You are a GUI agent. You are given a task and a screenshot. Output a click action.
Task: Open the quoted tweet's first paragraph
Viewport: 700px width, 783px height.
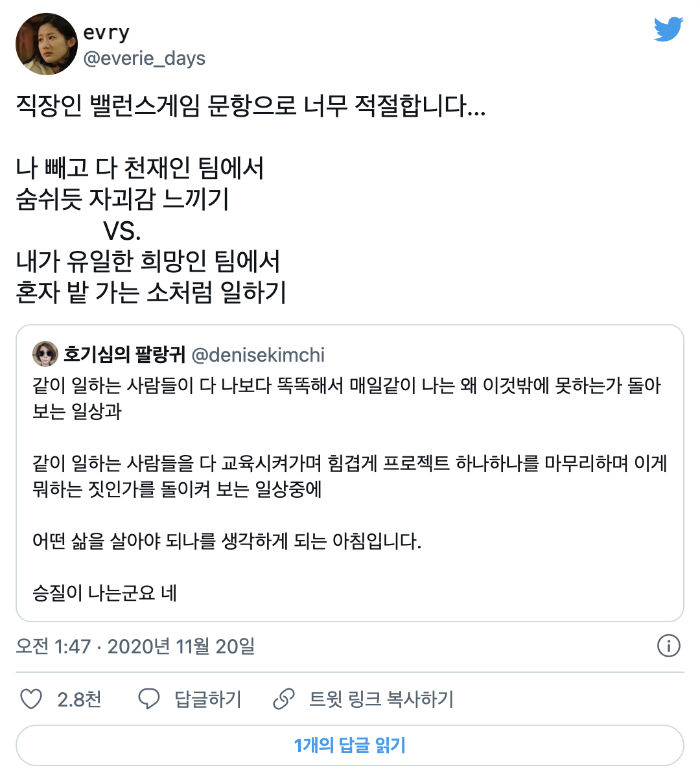347,398
